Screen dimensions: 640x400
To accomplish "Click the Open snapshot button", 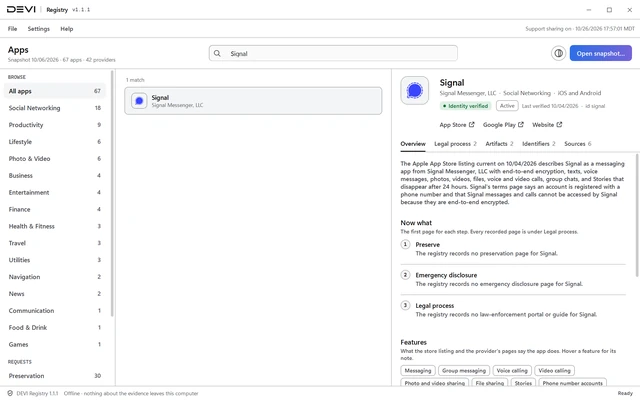I will (600, 53).
